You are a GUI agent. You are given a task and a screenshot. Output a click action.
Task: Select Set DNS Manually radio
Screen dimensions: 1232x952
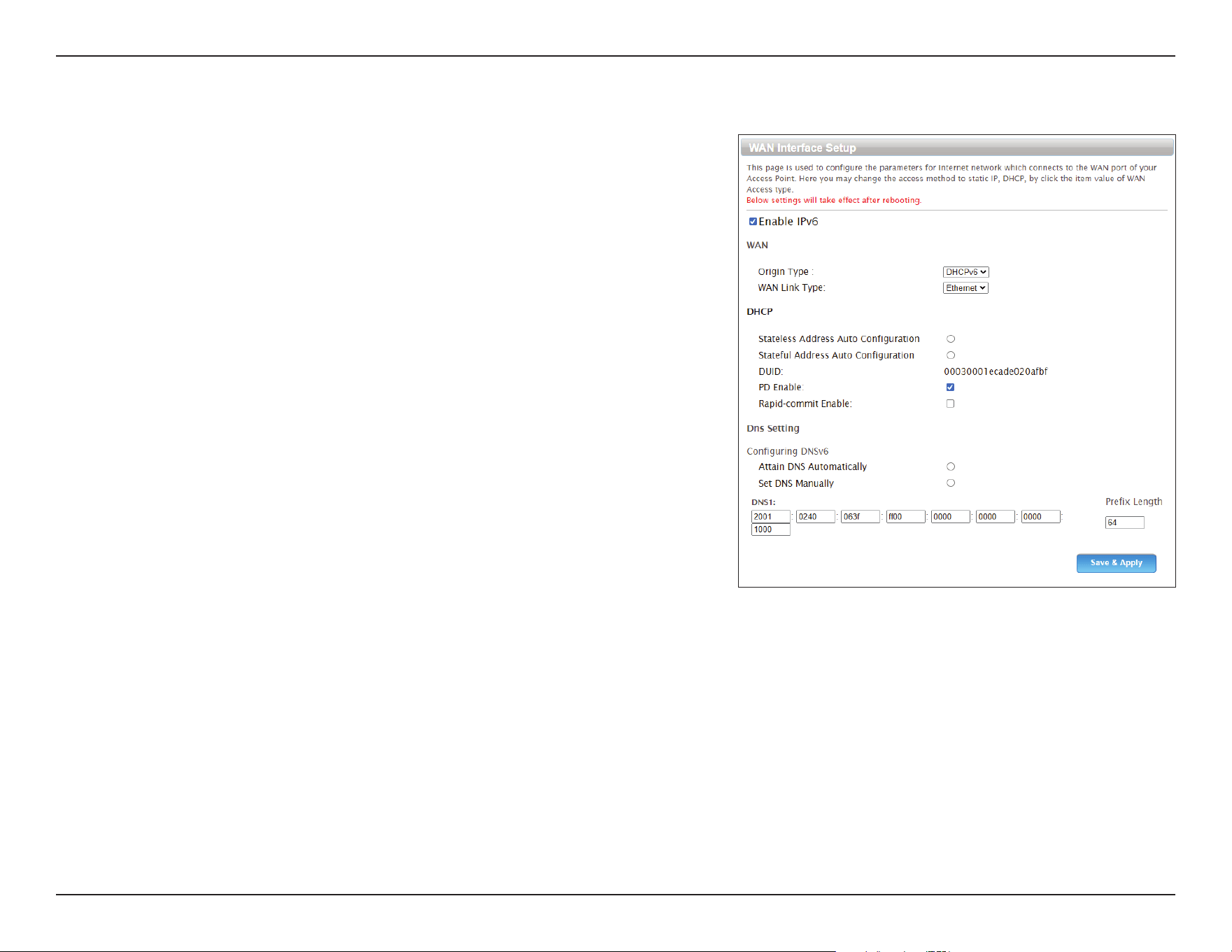point(951,483)
